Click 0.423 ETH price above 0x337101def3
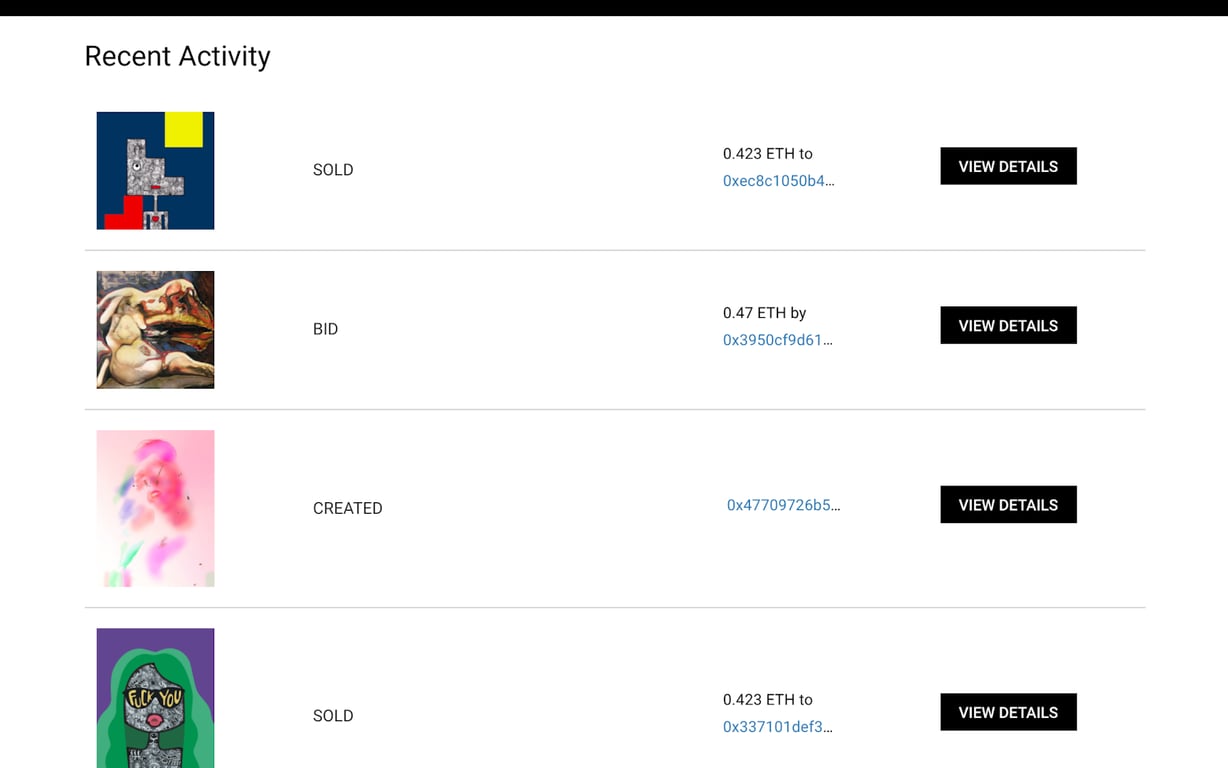 click(x=767, y=700)
